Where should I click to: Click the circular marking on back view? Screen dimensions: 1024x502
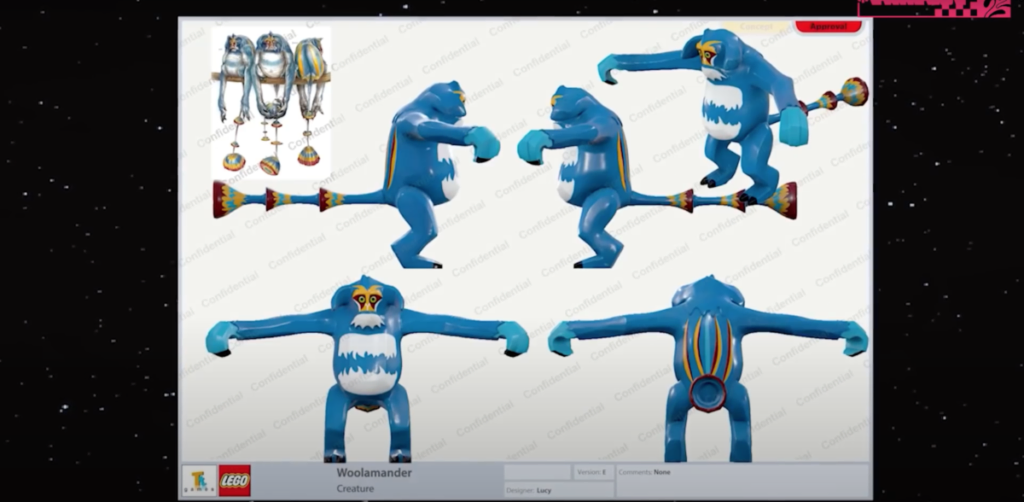[708, 392]
